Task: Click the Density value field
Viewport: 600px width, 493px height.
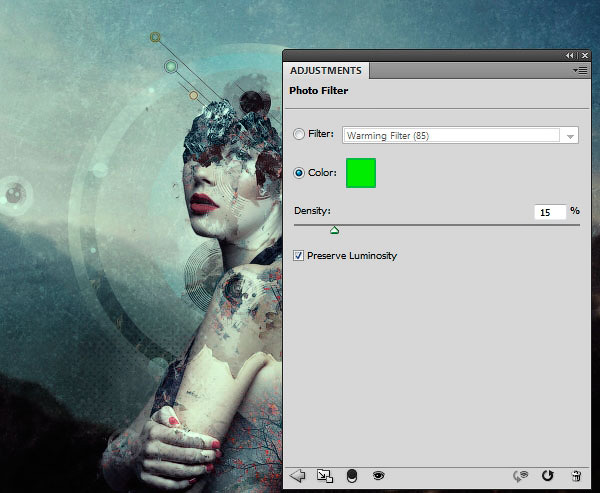Action: click(550, 212)
